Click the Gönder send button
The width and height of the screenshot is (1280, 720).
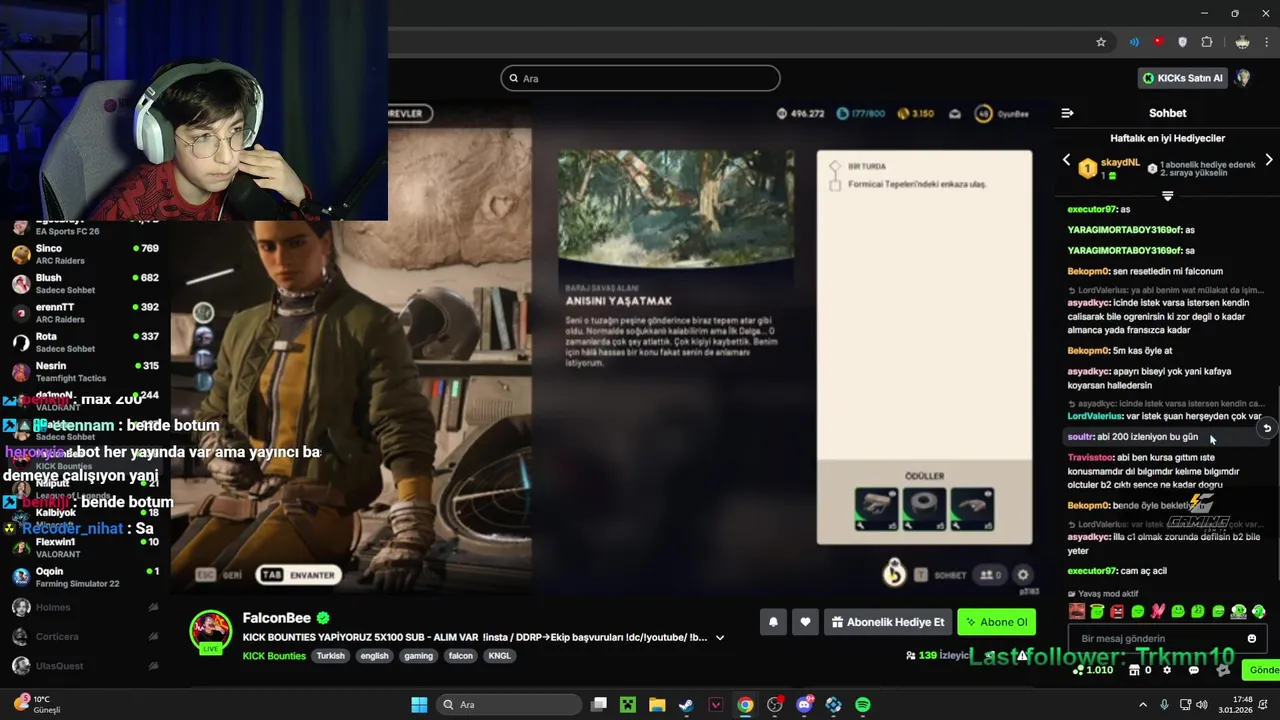point(1263,670)
